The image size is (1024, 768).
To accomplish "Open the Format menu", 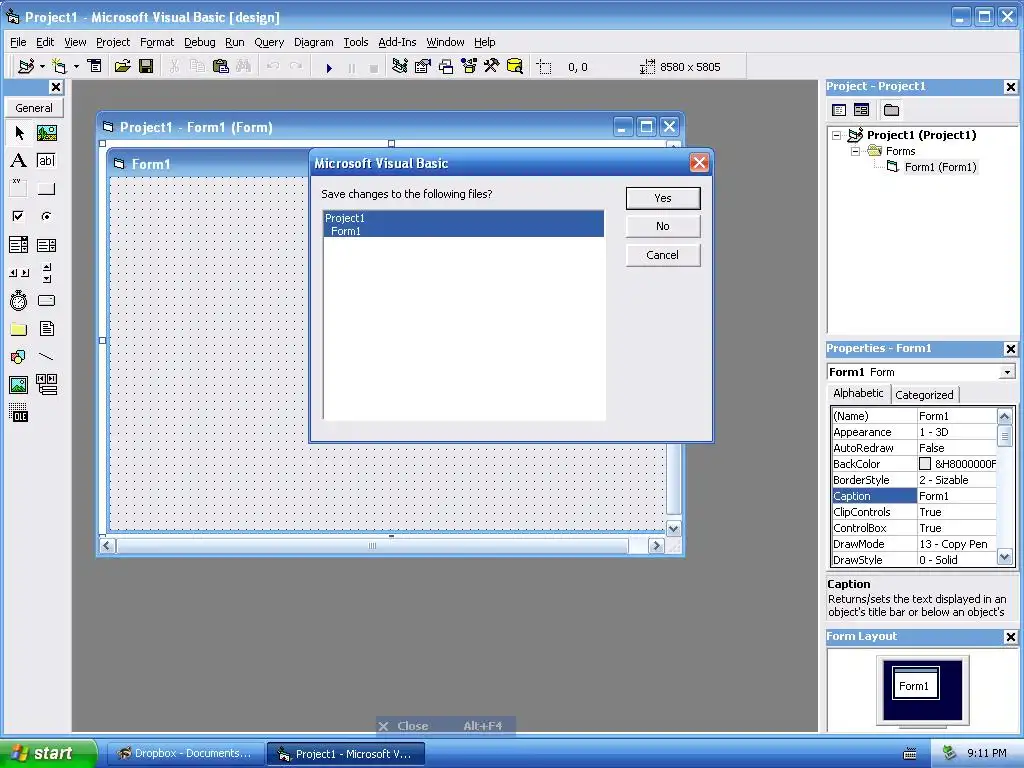I will [x=157, y=42].
